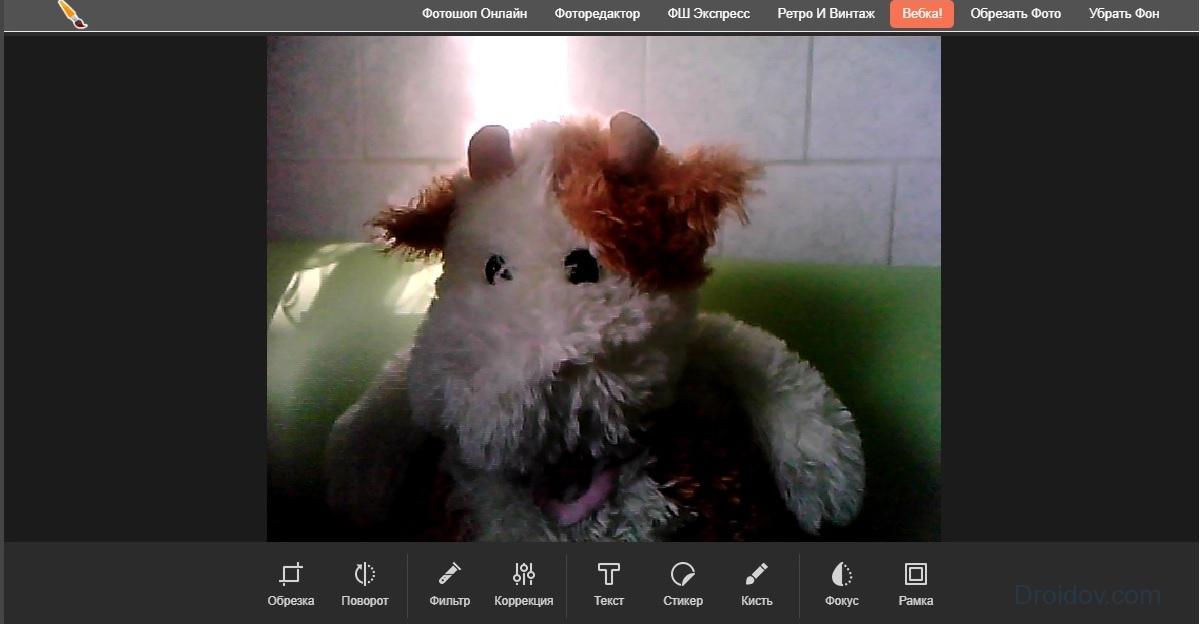Click the paintbrush site logo
This screenshot has width=1200, height=624.
(x=72, y=14)
